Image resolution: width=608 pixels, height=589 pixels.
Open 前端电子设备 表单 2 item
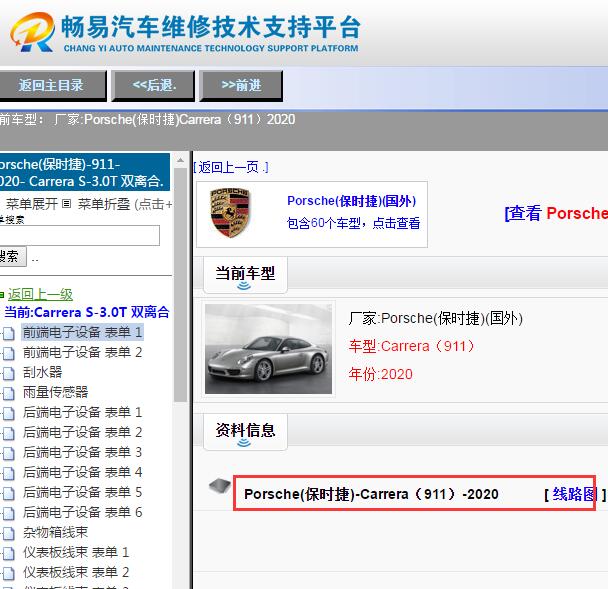click(82, 352)
